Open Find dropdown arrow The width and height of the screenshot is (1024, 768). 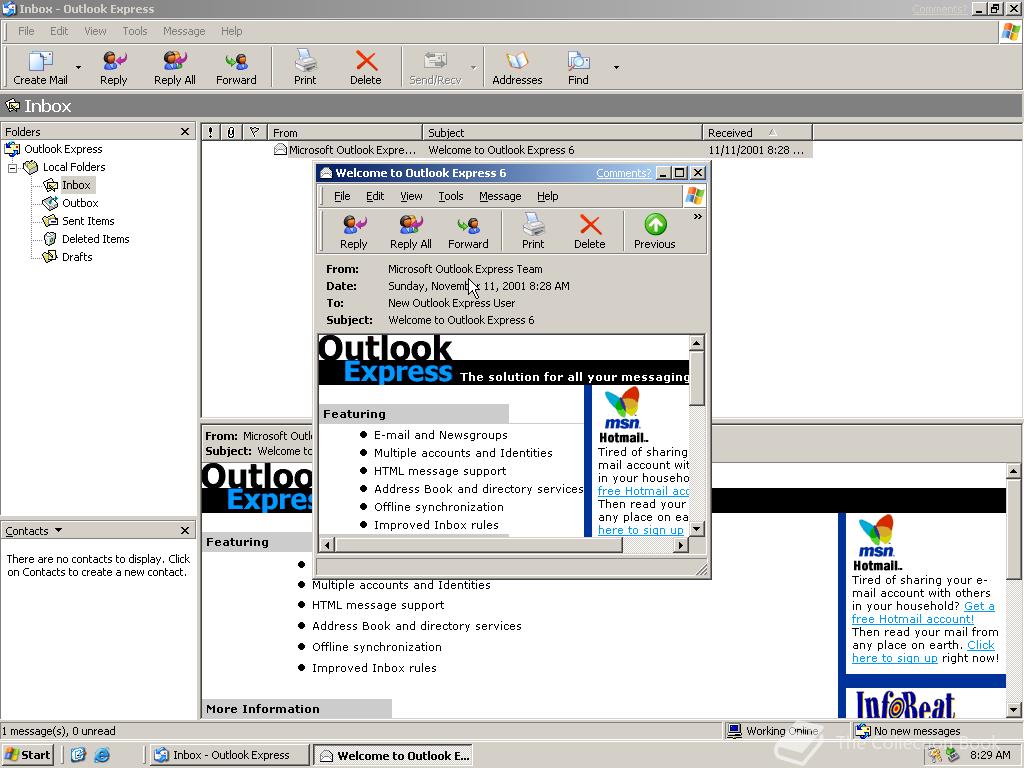click(616, 67)
